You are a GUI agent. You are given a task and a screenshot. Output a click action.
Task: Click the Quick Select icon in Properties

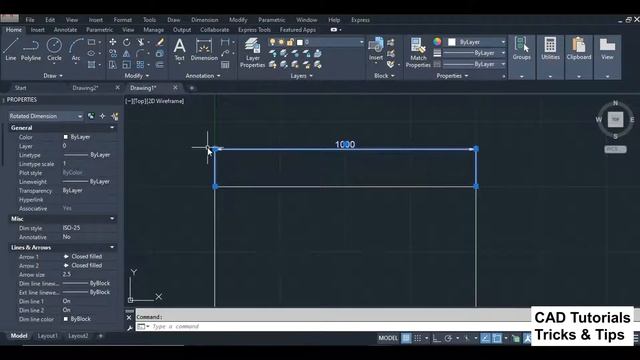click(115, 116)
